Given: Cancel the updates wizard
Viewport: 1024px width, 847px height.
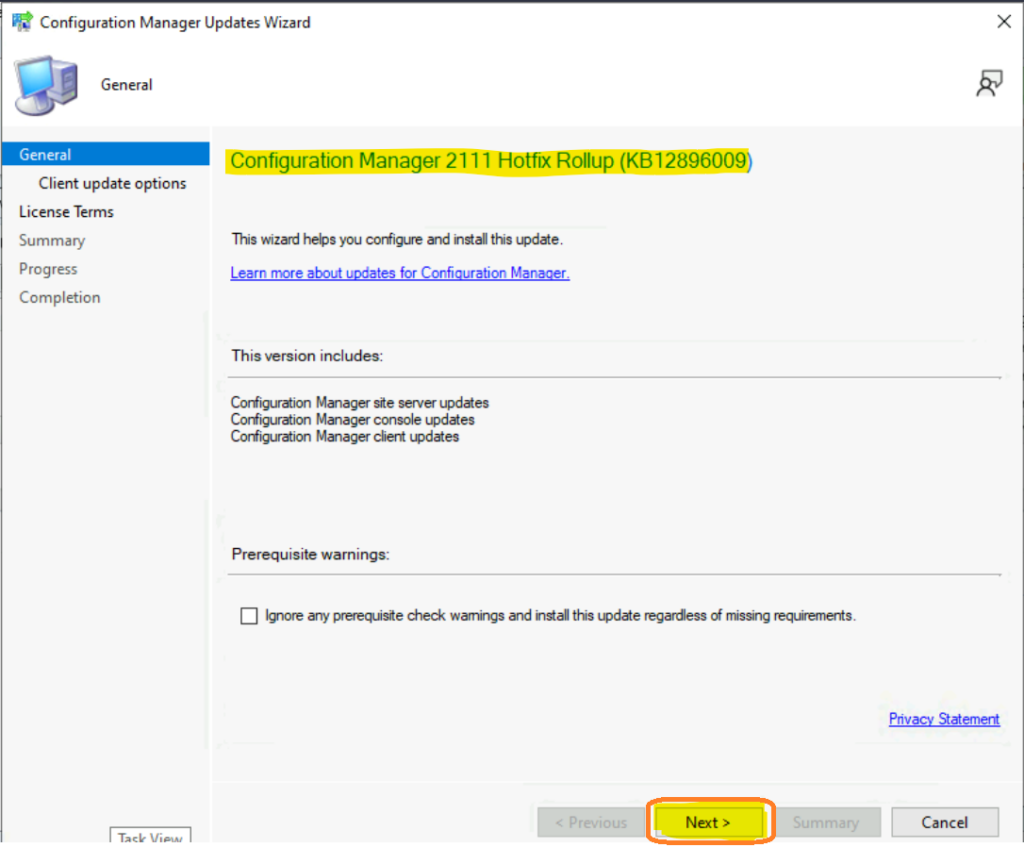Looking at the screenshot, I should tap(944, 822).
